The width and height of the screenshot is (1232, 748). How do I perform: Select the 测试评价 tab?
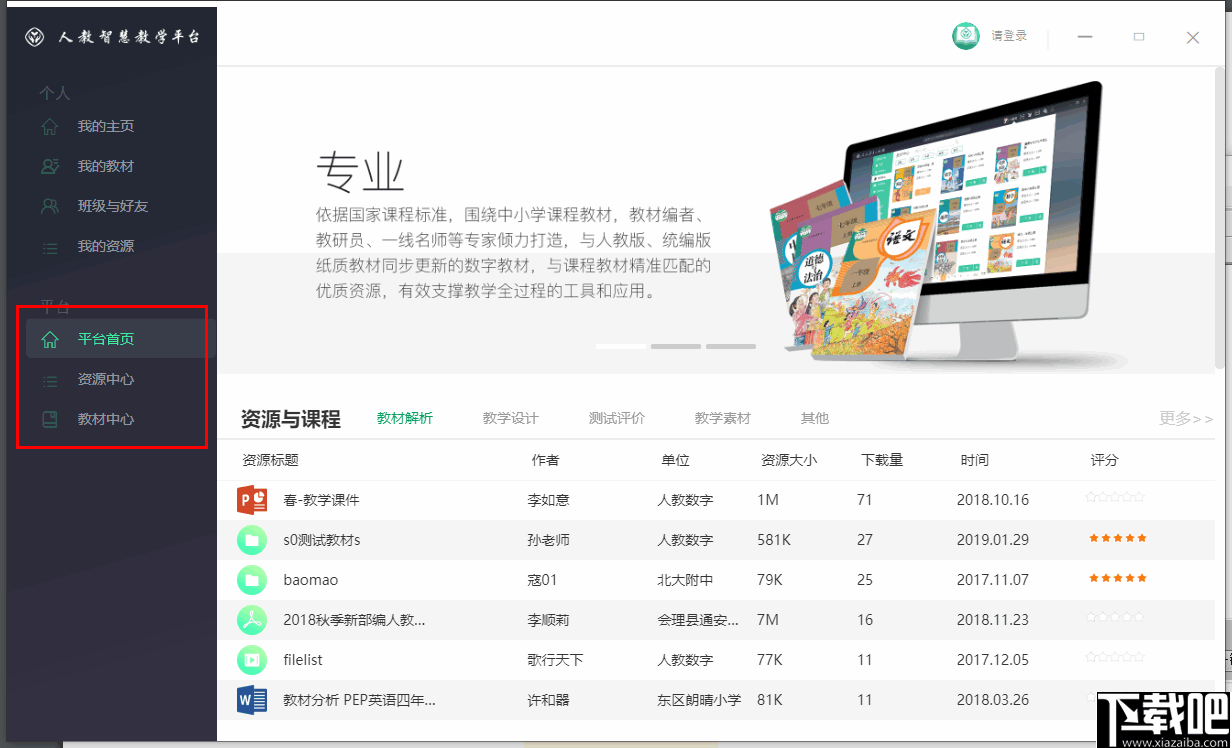tap(617, 418)
